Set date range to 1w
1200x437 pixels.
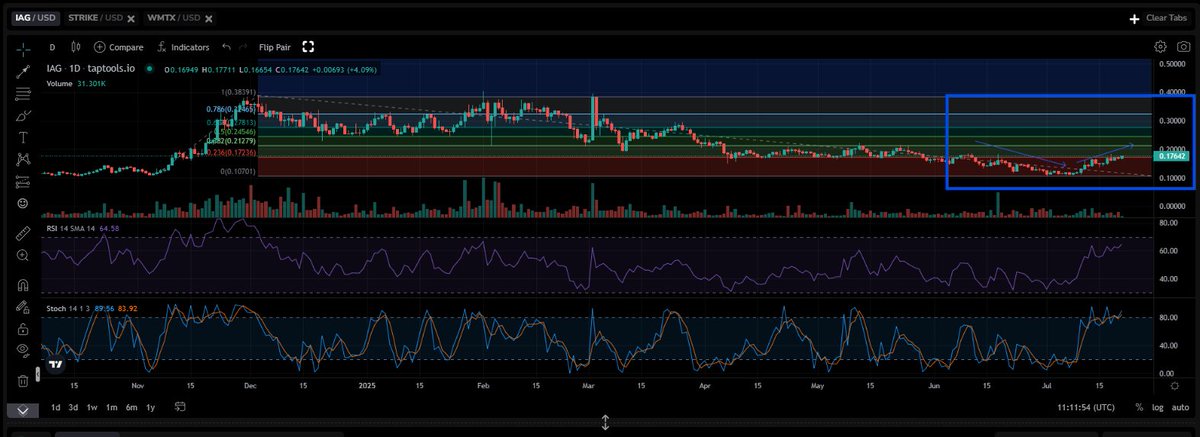point(93,407)
